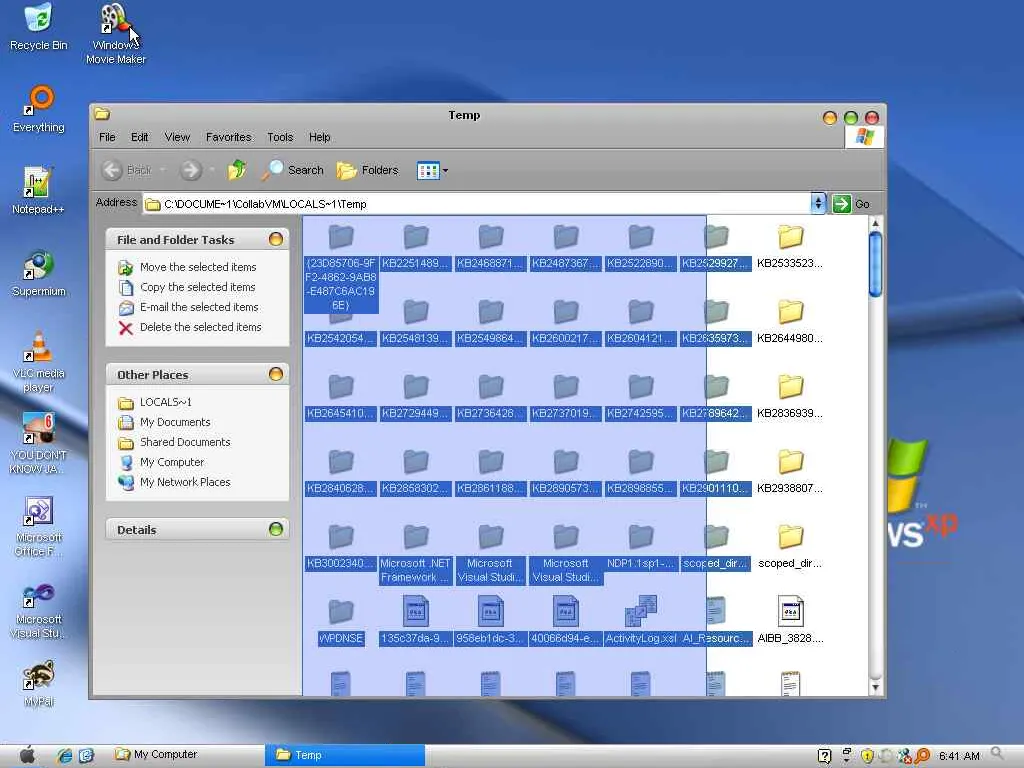Click E-mail the selected items
1024x768 pixels.
click(189, 307)
